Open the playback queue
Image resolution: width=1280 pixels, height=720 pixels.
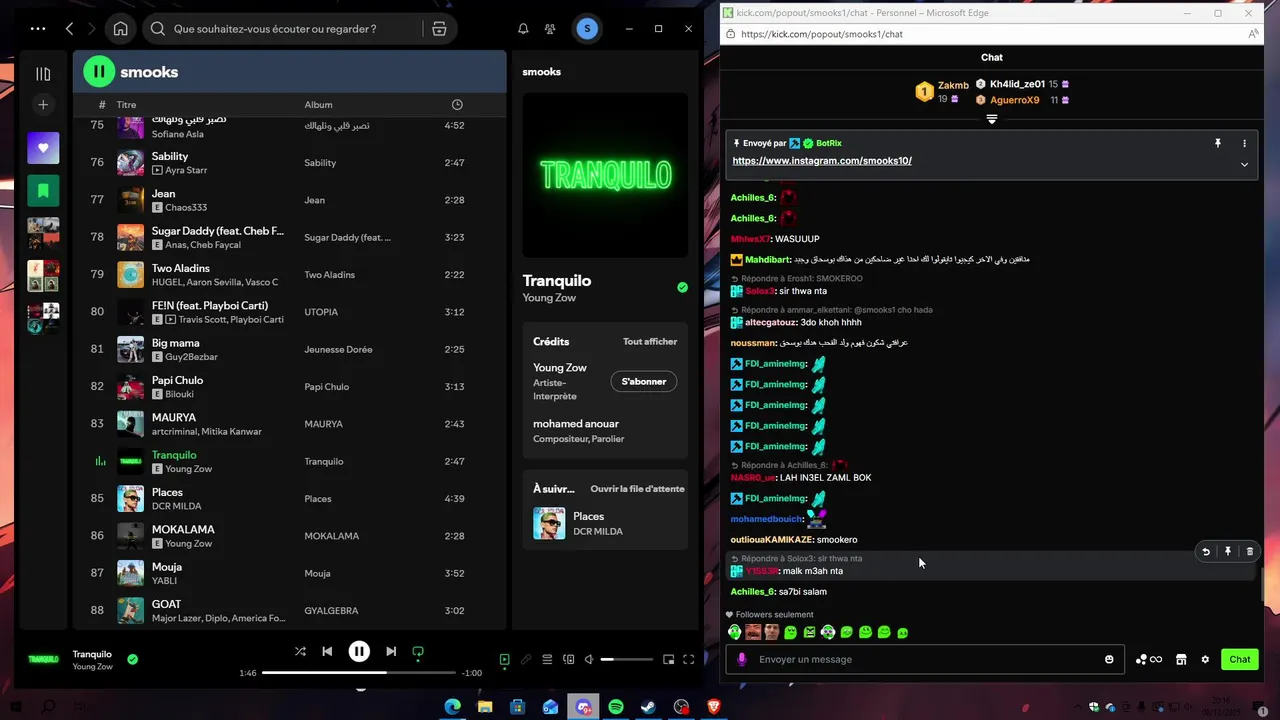547,659
